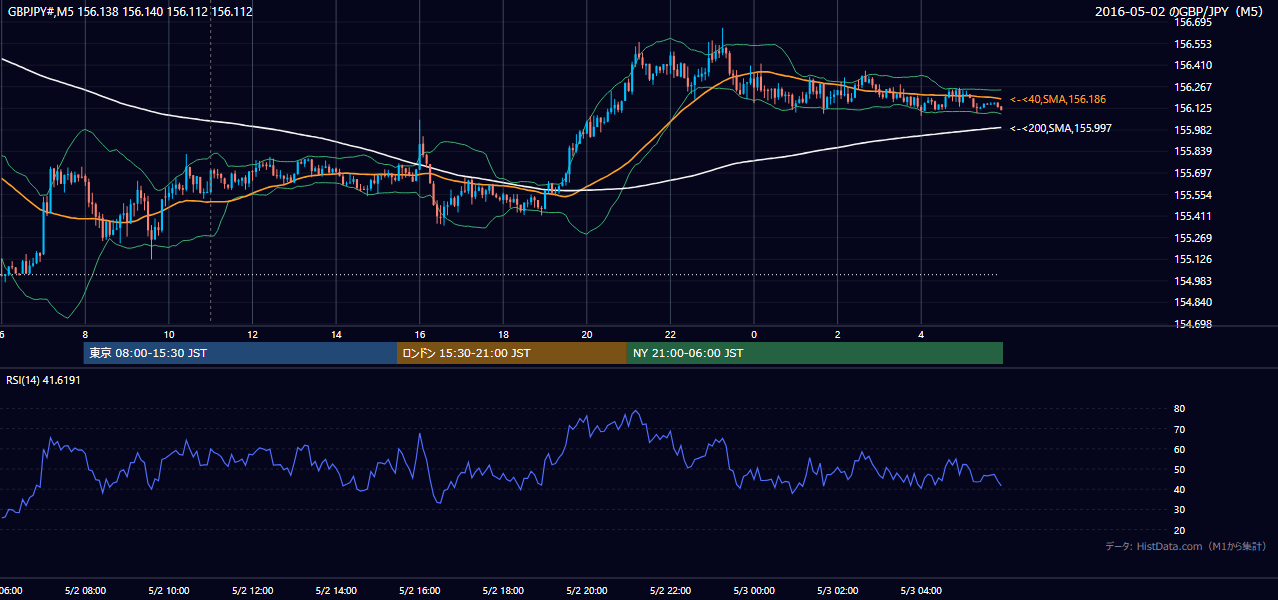Viewport: 1278px width, 600px height.
Task: Click price axis value 155.839
Action: point(1193,152)
